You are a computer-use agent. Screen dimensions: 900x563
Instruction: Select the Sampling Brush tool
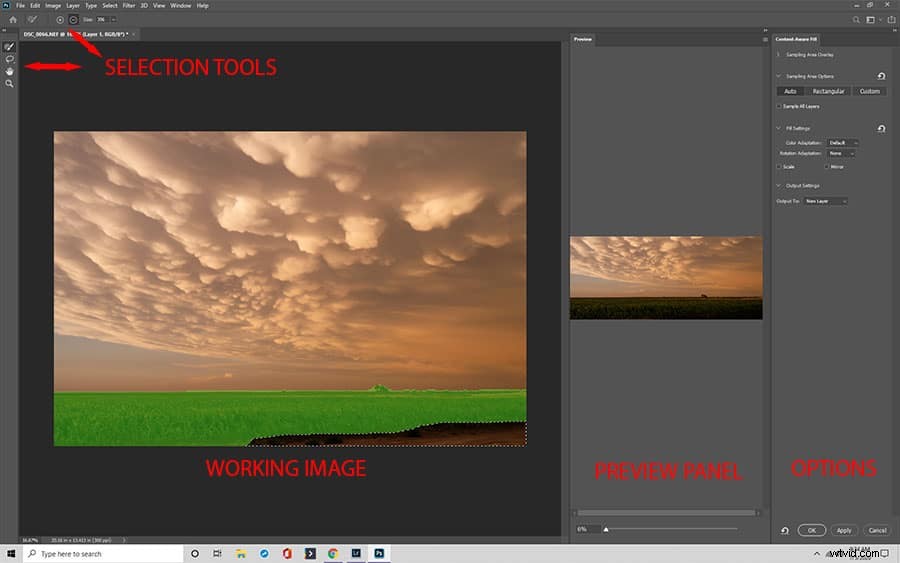pos(9,47)
